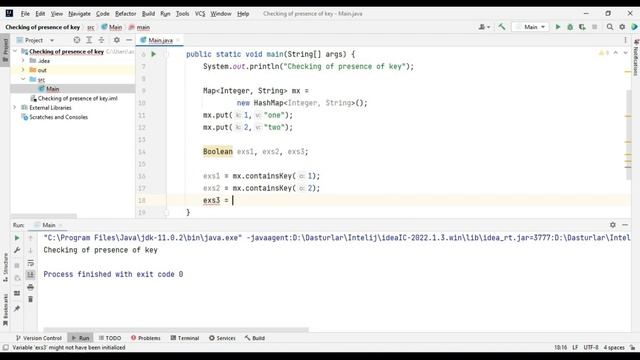Go to next highlighted warning arrow

tap(625, 53)
